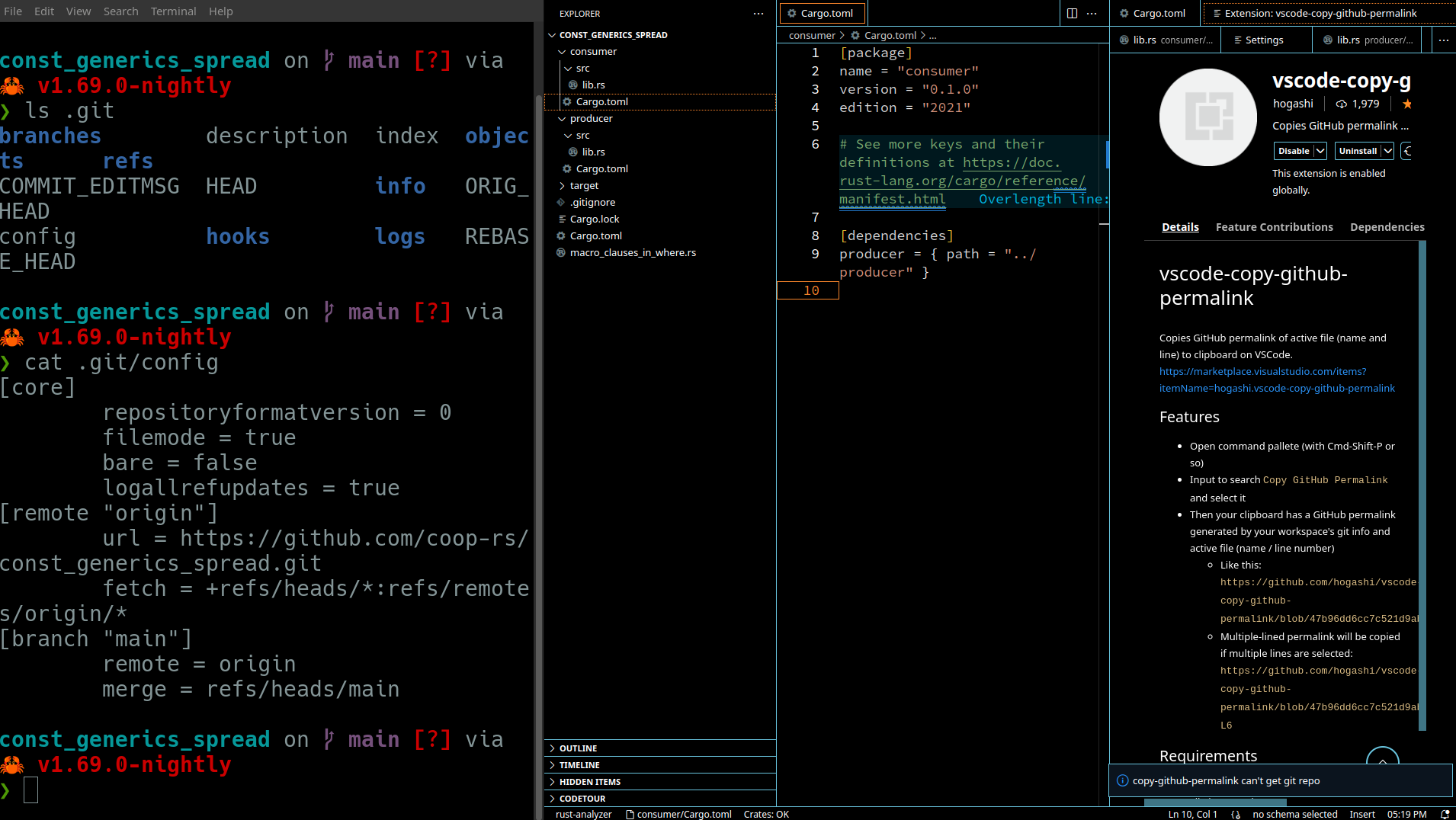Click the Disable button
Image resolution: width=1456 pixels, height=820 pixels.
click(1294, 151)
